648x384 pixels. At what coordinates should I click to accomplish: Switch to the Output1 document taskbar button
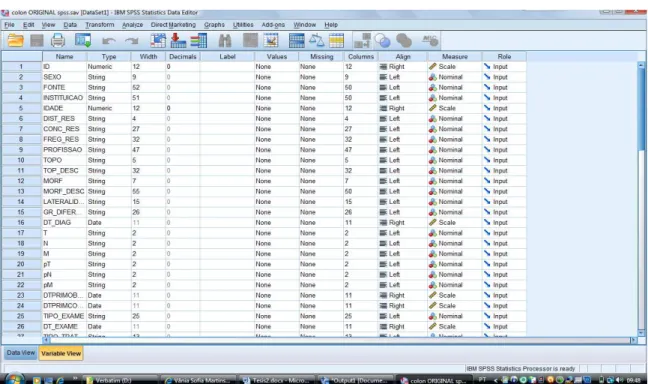coord(355,380)
